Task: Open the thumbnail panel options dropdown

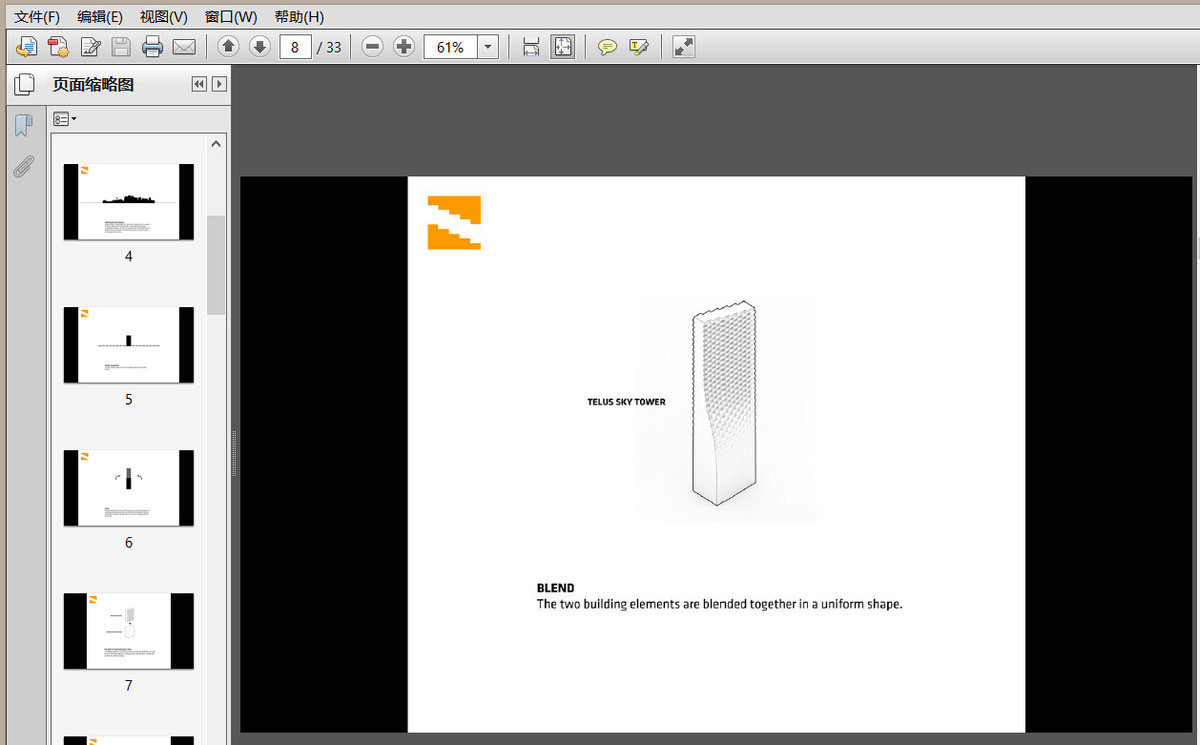Action: coord(65,119)
